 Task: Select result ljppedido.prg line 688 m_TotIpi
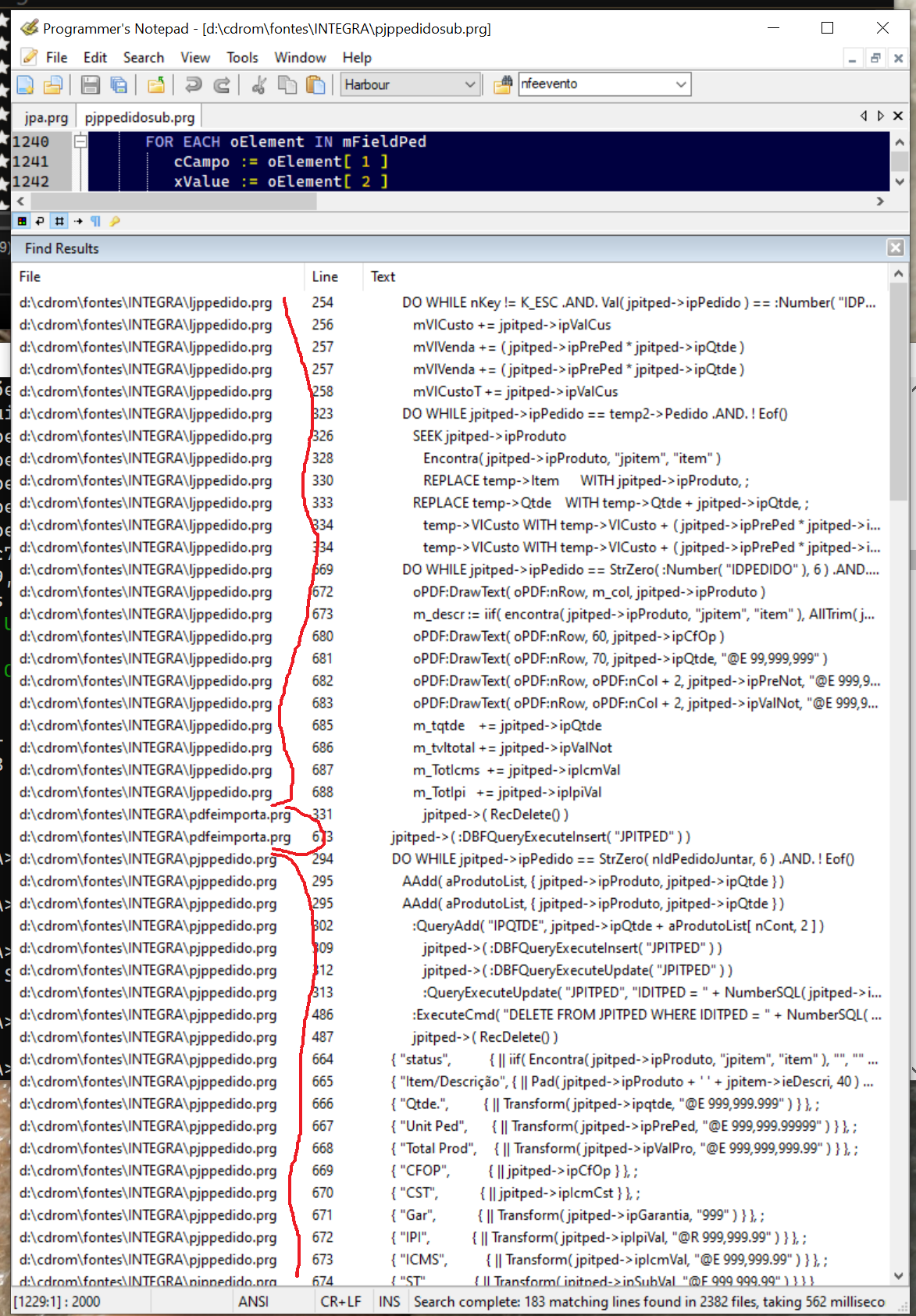(450, 792)
